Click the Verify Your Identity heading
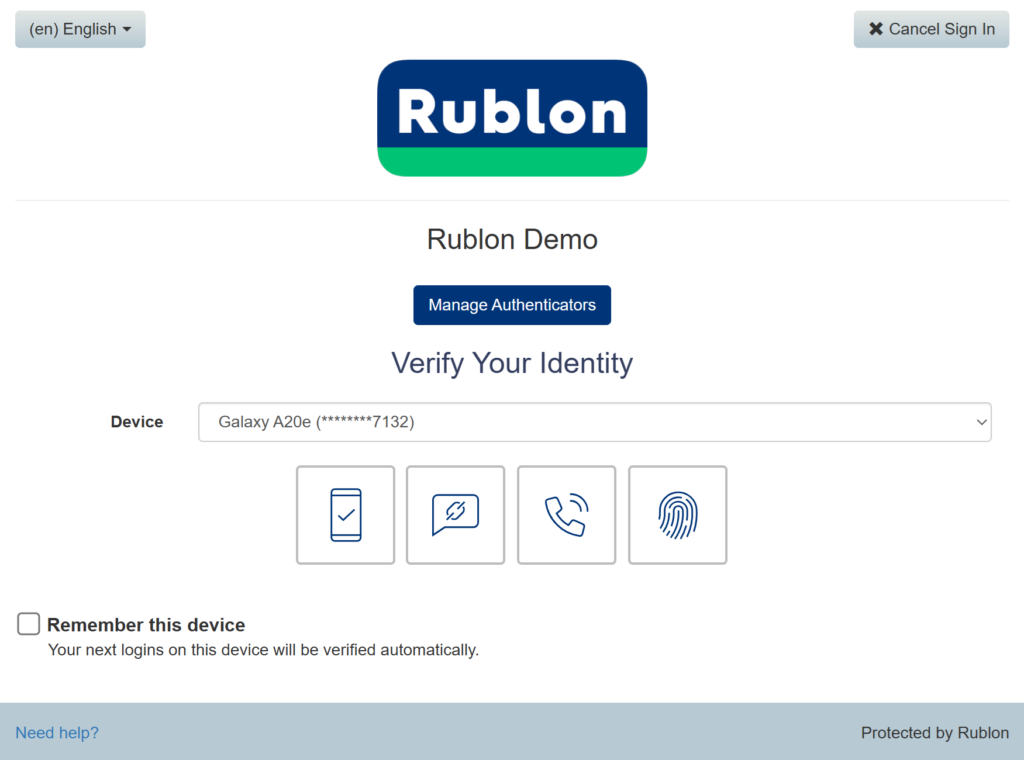The height and width of the screenshot is (760, 1024). pyautogui.click(x=512, y=363)
